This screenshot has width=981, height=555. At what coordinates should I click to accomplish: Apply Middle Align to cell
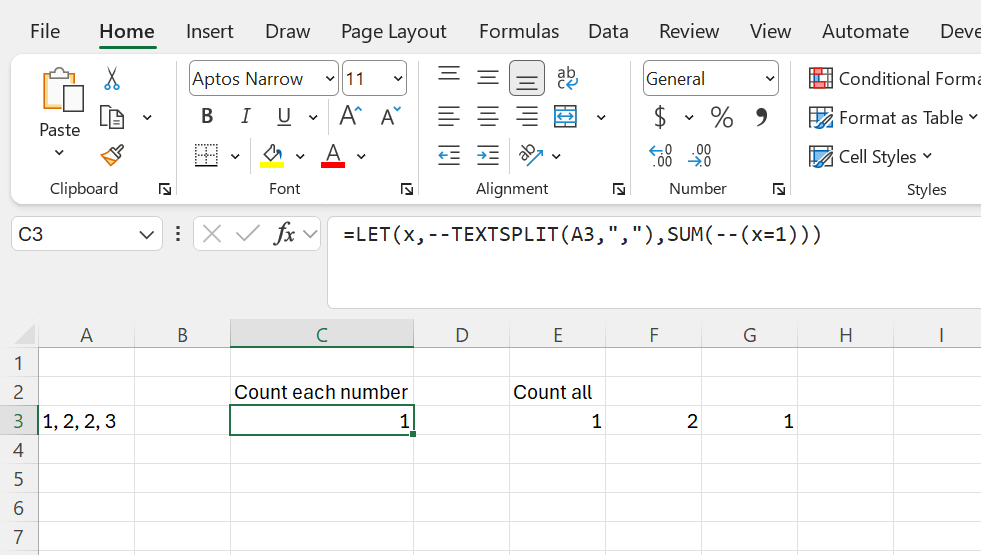[487, 78]
